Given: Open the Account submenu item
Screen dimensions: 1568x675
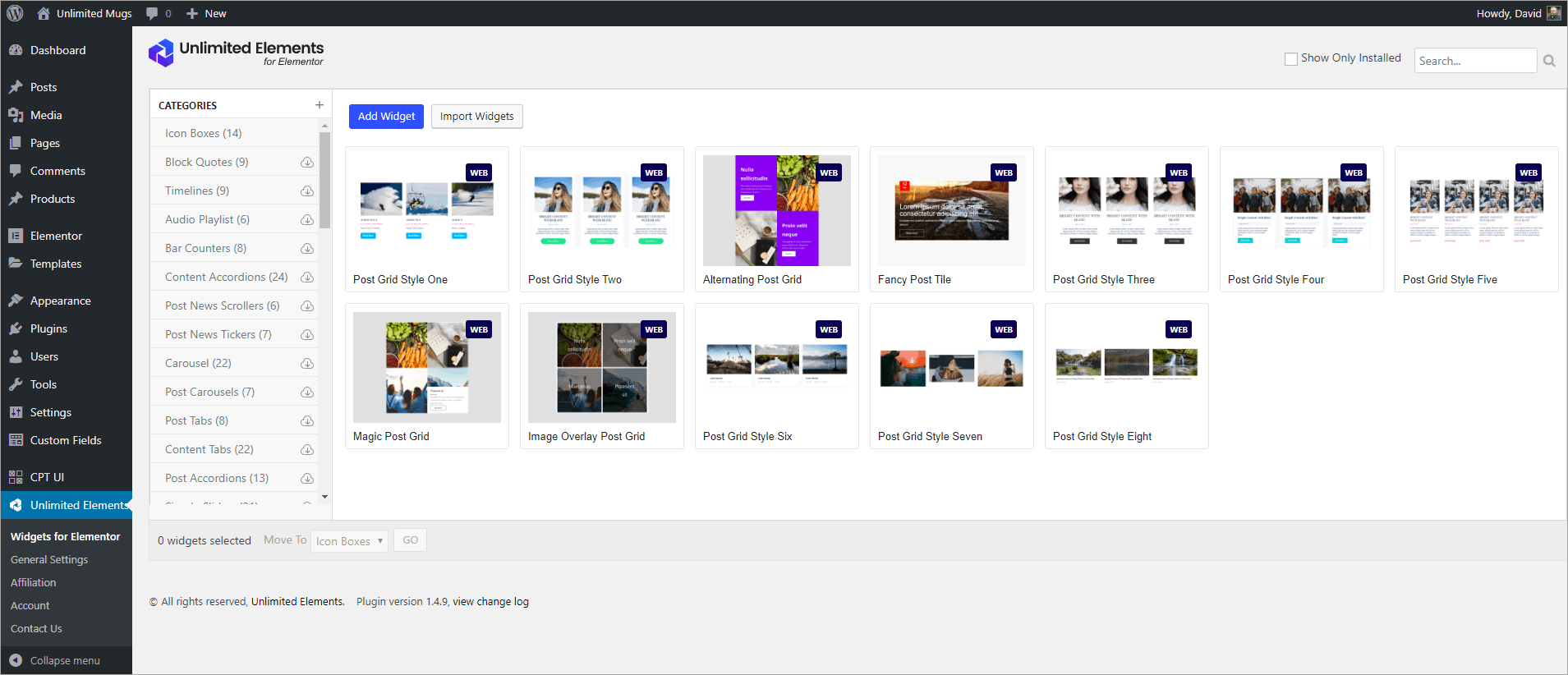Looking at the screenshot, I should pyautogui.click(x=30, y=605).
